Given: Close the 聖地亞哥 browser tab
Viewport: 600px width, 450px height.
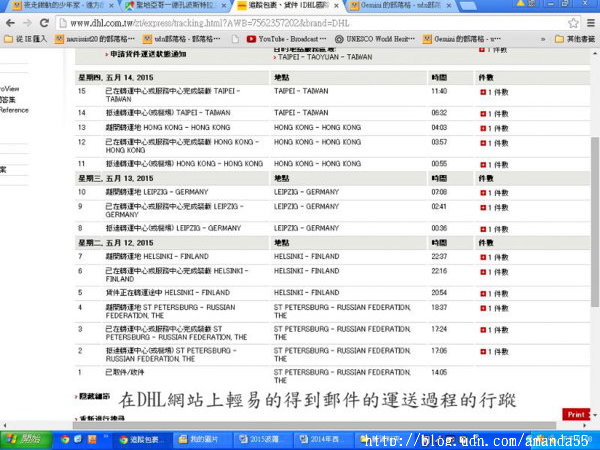Looking at the screenshot, I should [x=223, y=6].
